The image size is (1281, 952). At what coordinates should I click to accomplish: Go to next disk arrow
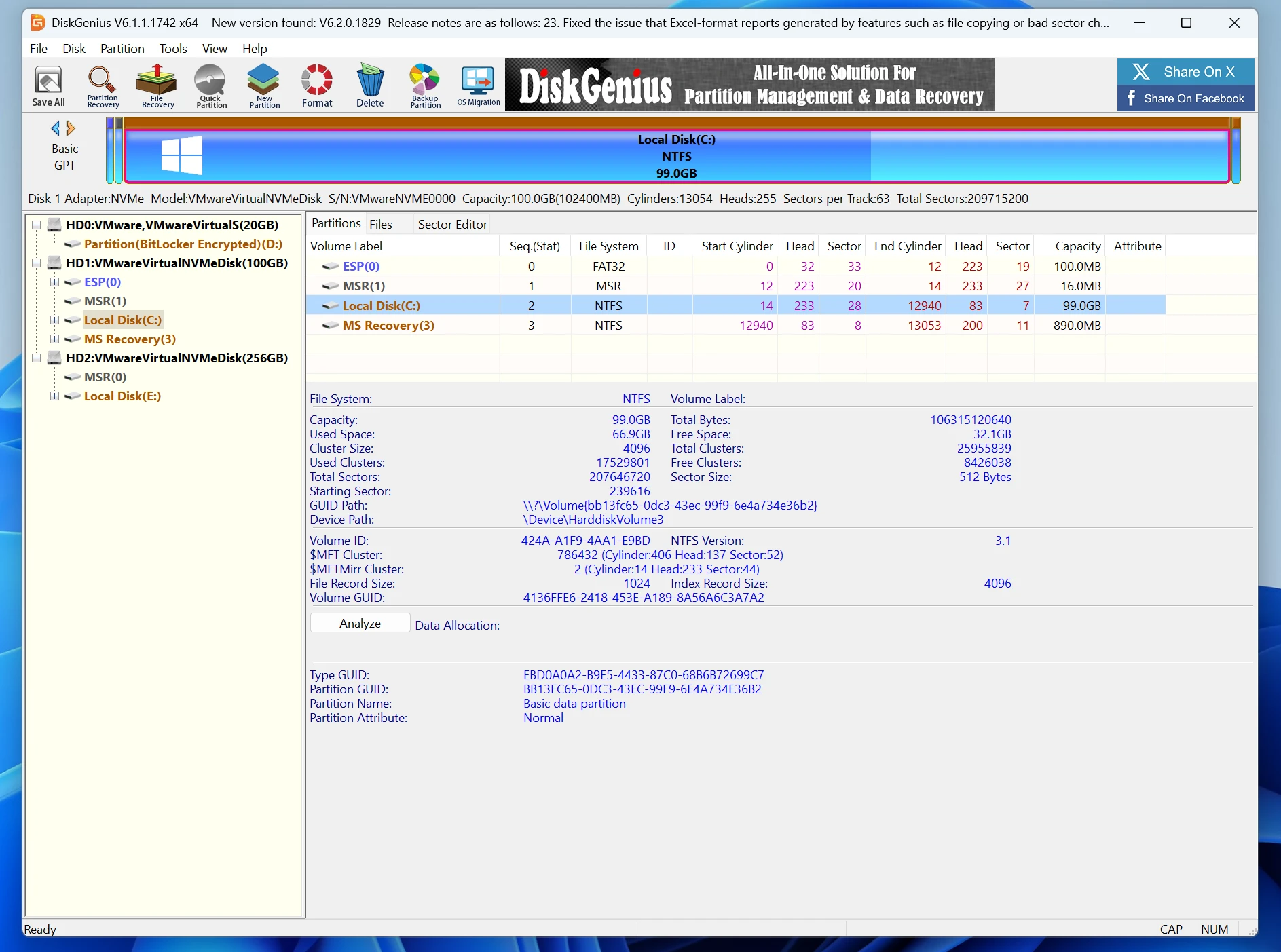coord(71,128)
